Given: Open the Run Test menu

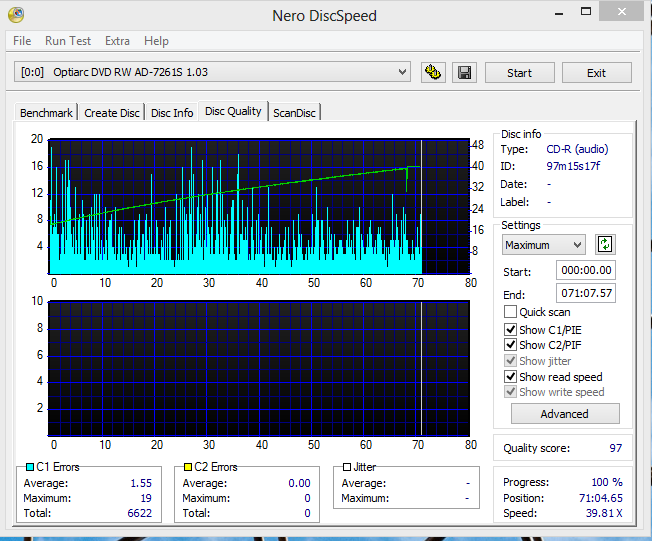Looking at the screenshot, I should coord(68,41).
